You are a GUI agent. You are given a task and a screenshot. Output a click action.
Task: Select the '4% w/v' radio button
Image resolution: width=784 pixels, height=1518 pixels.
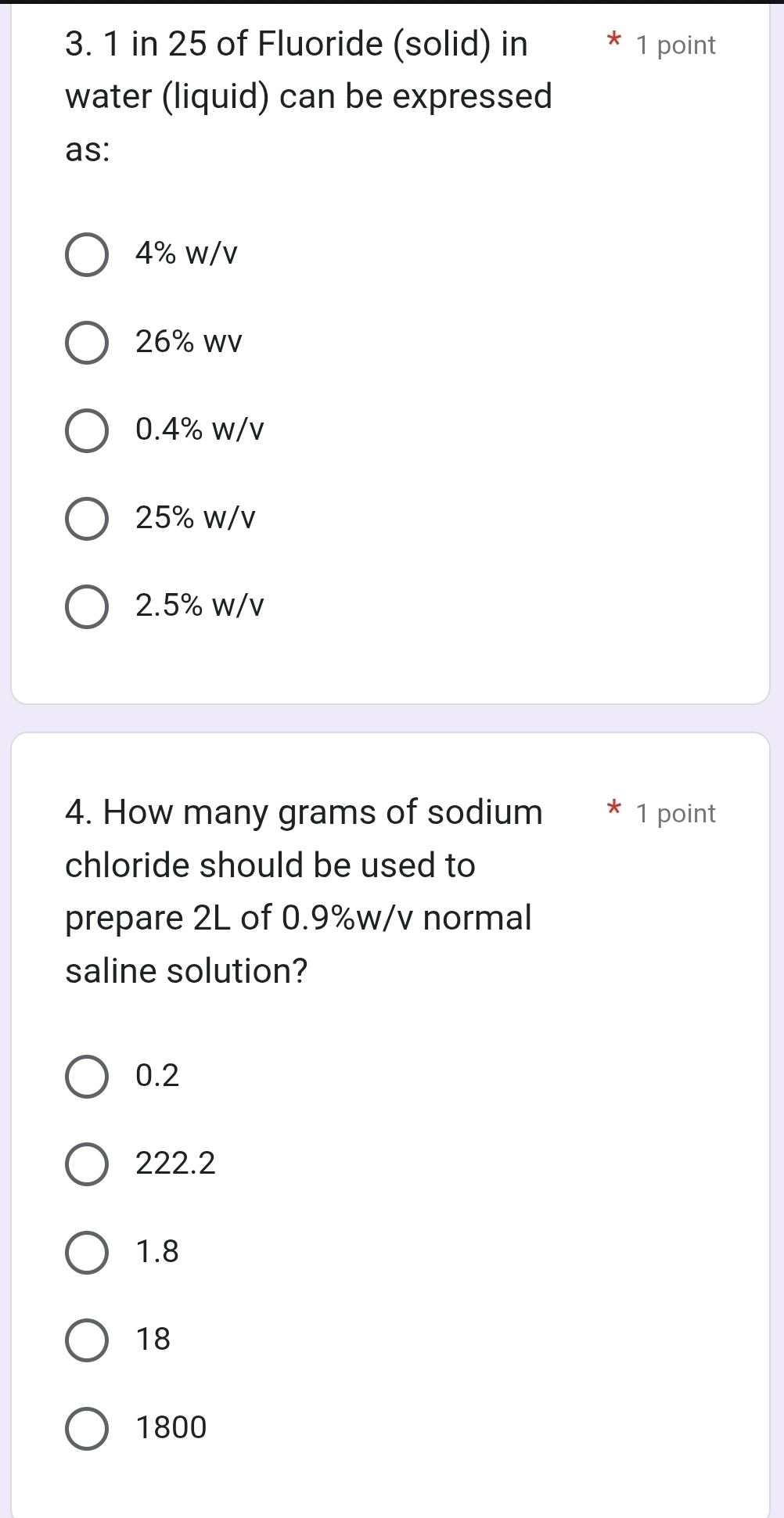86,254
